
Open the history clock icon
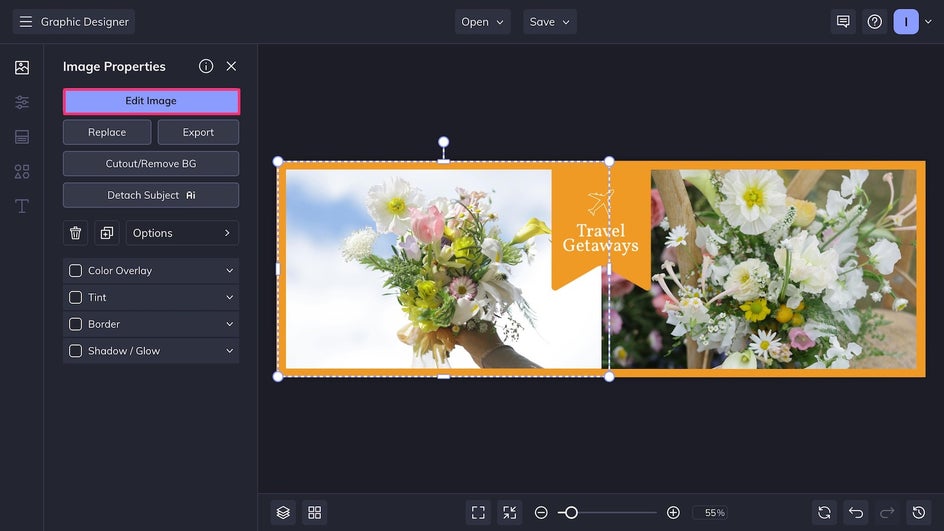click(x=919, y=512)
